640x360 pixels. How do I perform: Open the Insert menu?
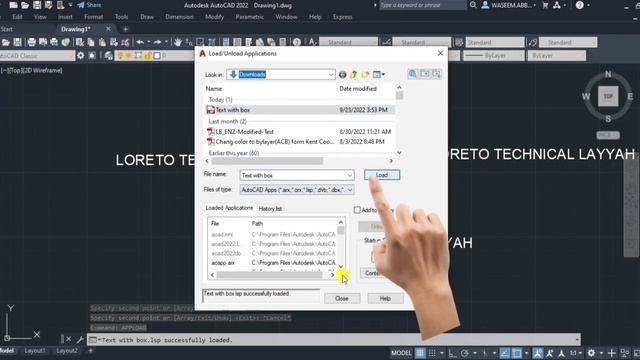pyautogui.click(x=65, y=17)
